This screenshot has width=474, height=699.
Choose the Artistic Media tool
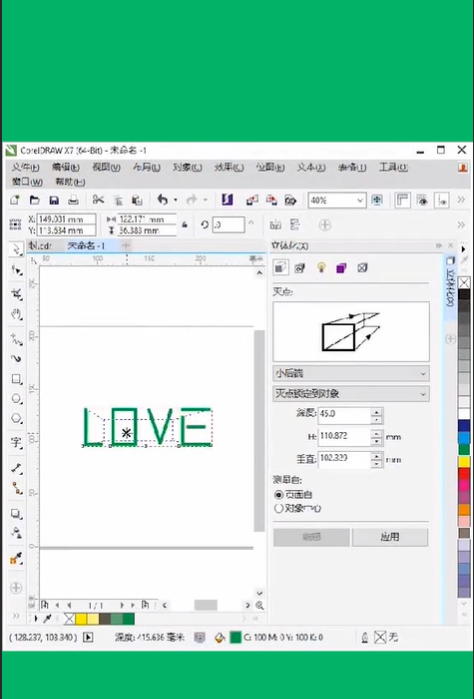[16, 359]
